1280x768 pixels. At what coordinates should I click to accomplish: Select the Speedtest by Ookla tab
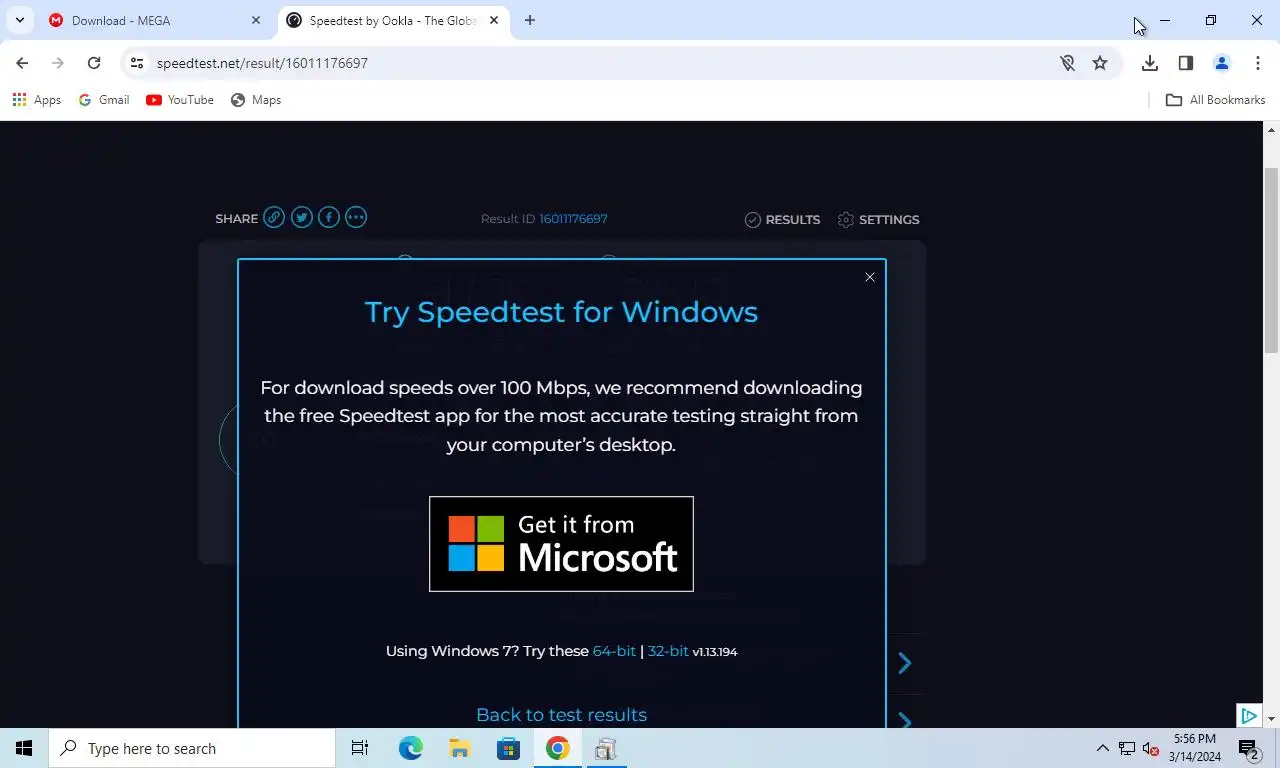pos(393,20)
